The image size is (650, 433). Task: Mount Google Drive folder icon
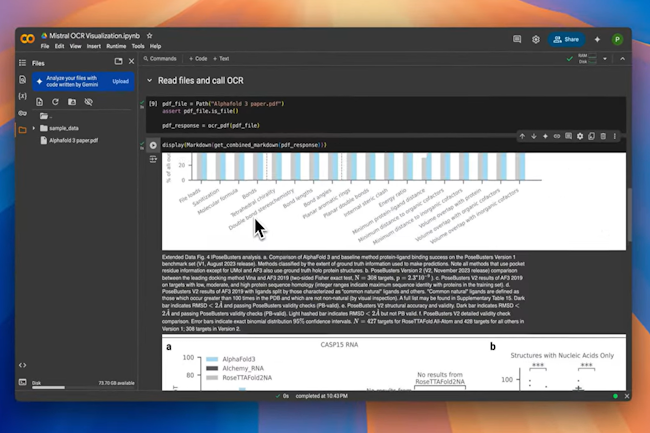tap(72, 102)
